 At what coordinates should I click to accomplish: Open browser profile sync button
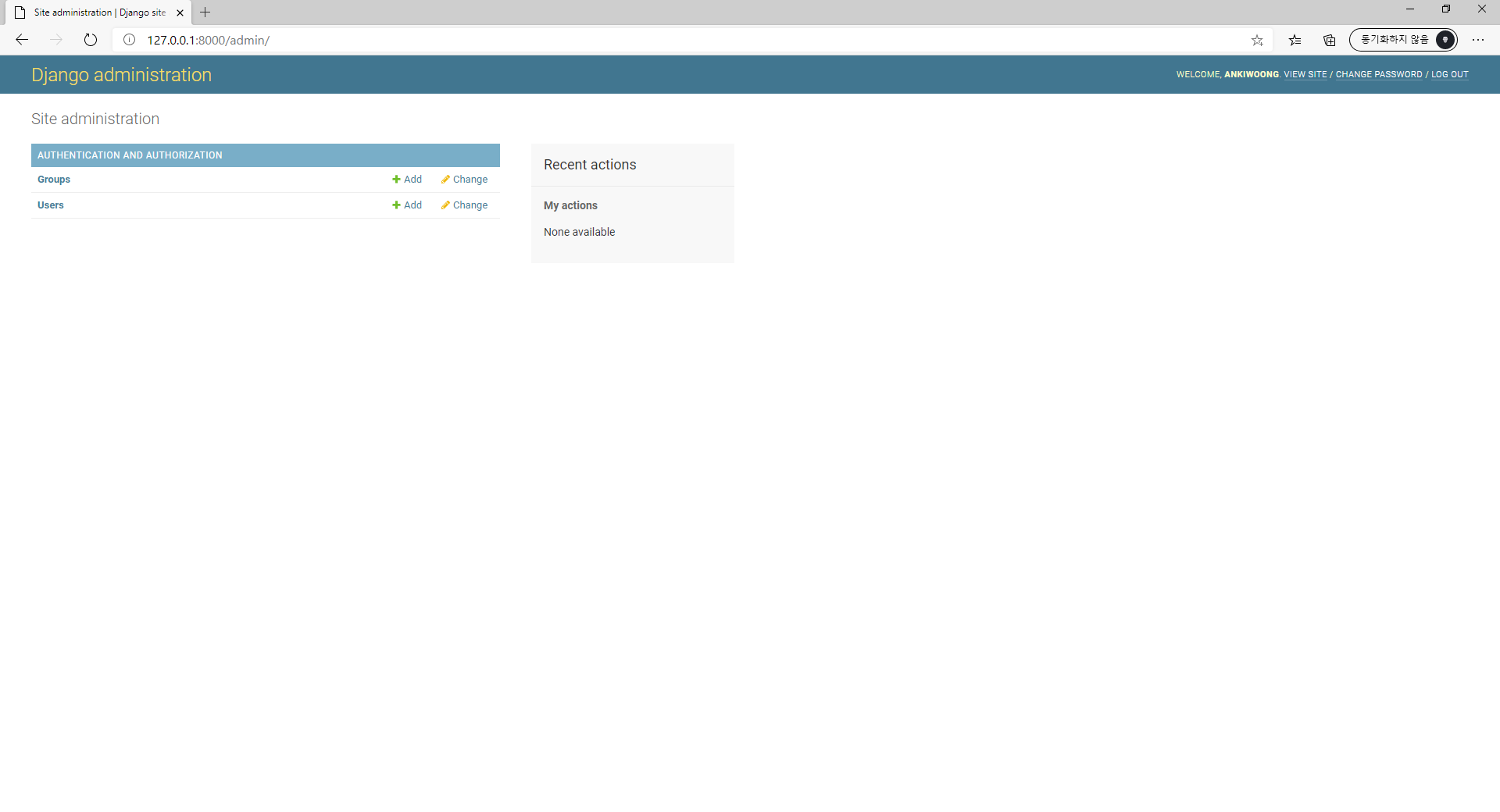pos(1403,40)
